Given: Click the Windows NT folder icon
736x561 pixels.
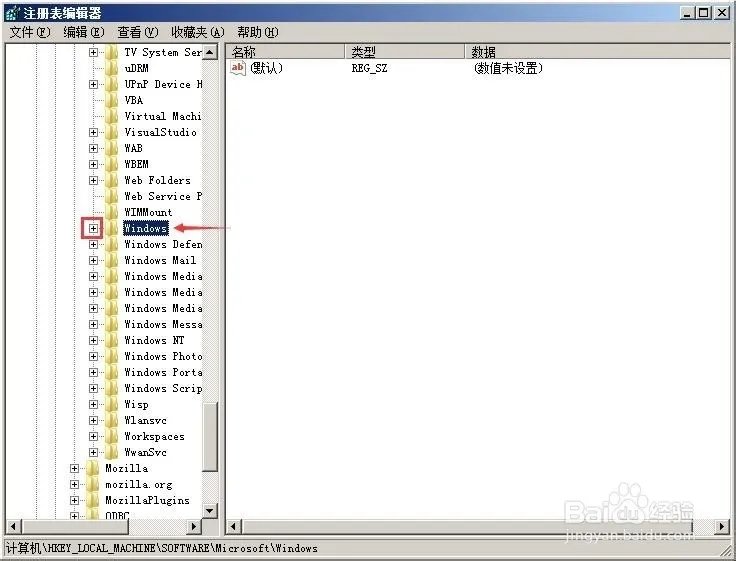Looking at the screenshot, I should point(112,340).
